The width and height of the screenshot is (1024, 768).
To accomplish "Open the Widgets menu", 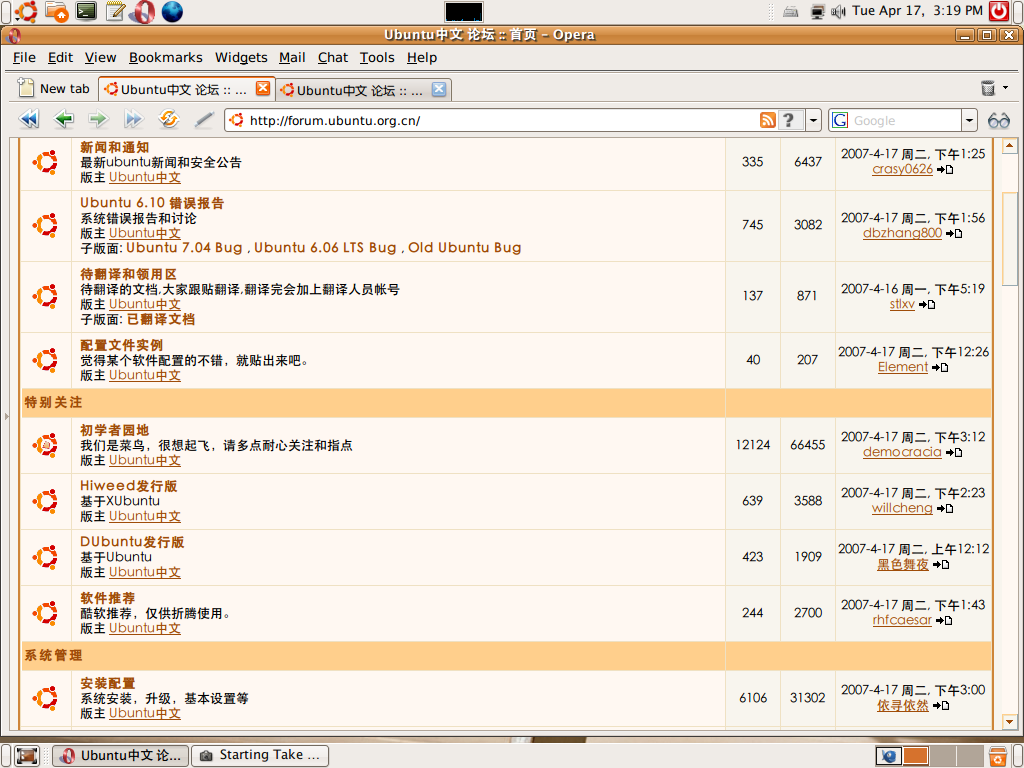I will tap(241, 57).
